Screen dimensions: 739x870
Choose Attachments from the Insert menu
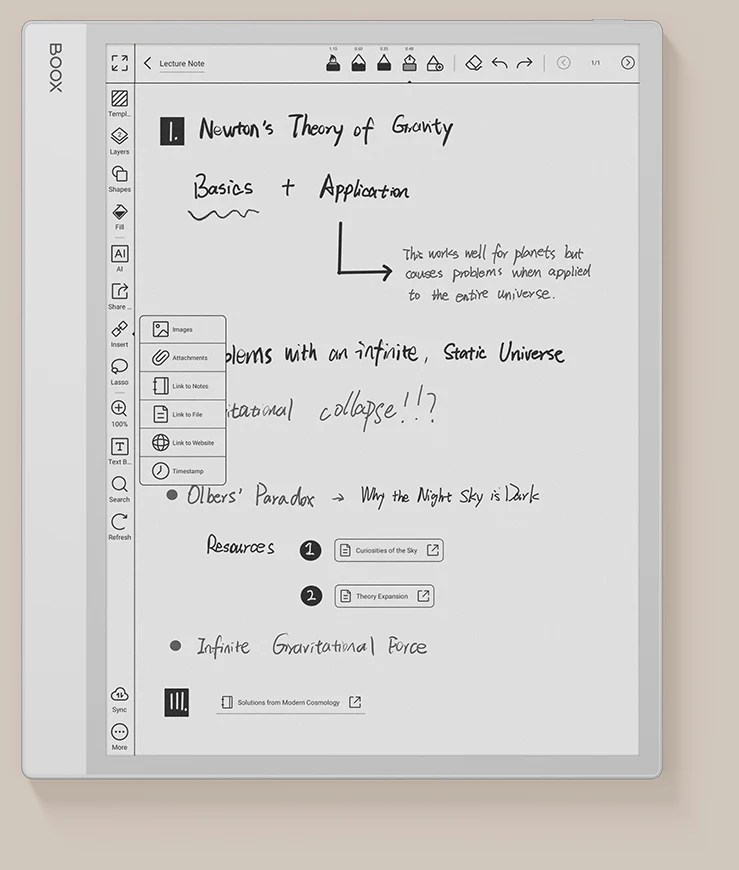[182, 357]
